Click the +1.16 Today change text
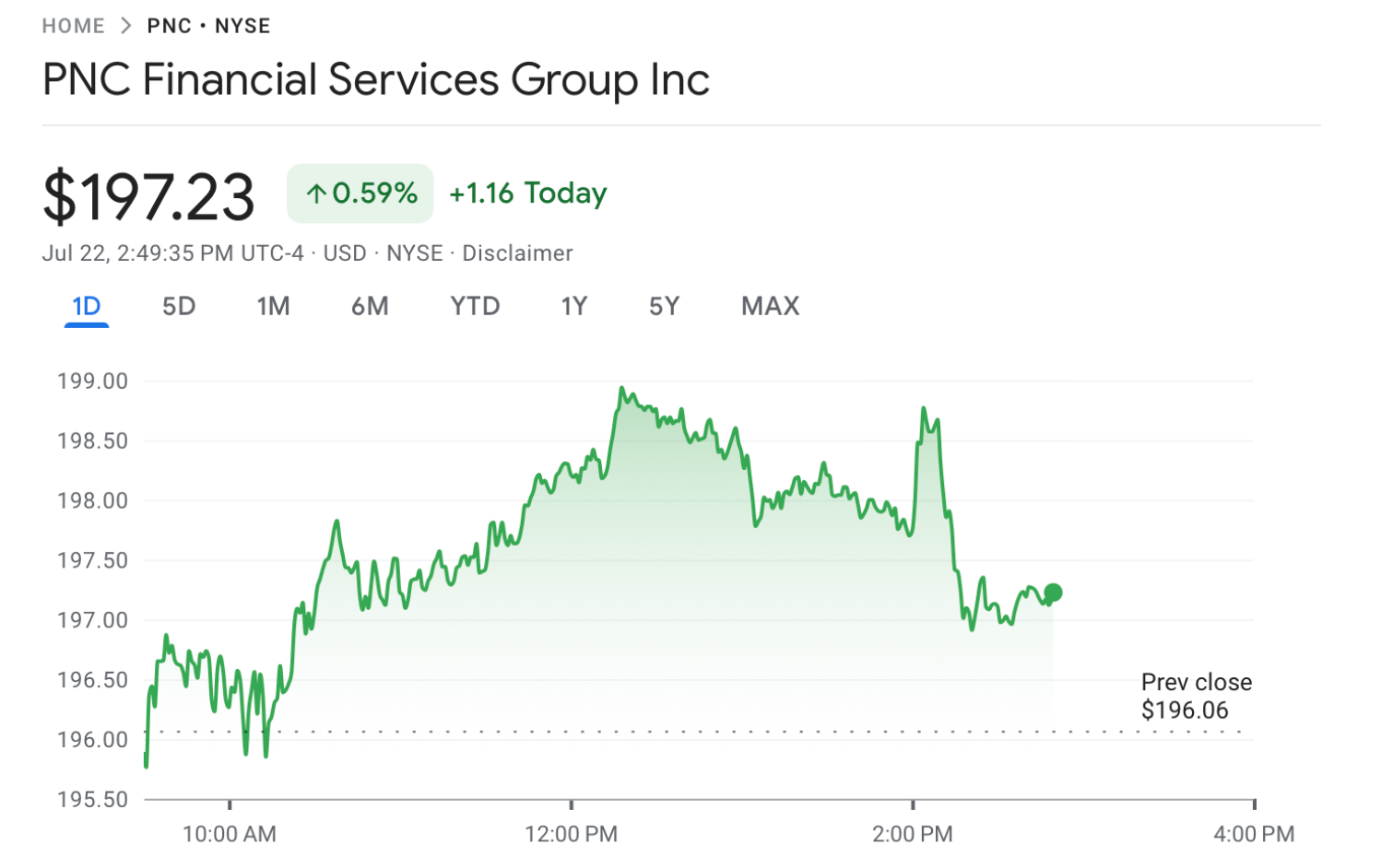This screenshot has height=868, width=1381. [527, 194]
